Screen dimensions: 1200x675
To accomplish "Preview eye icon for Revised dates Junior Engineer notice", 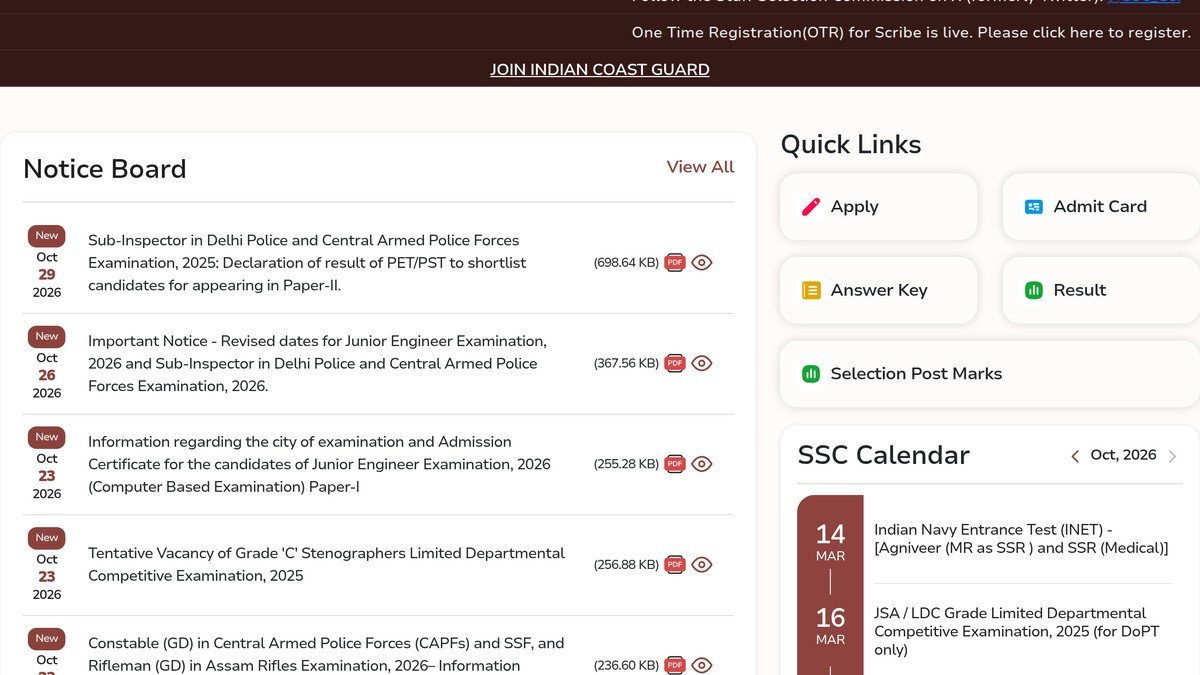I will (x=702, y=363).
